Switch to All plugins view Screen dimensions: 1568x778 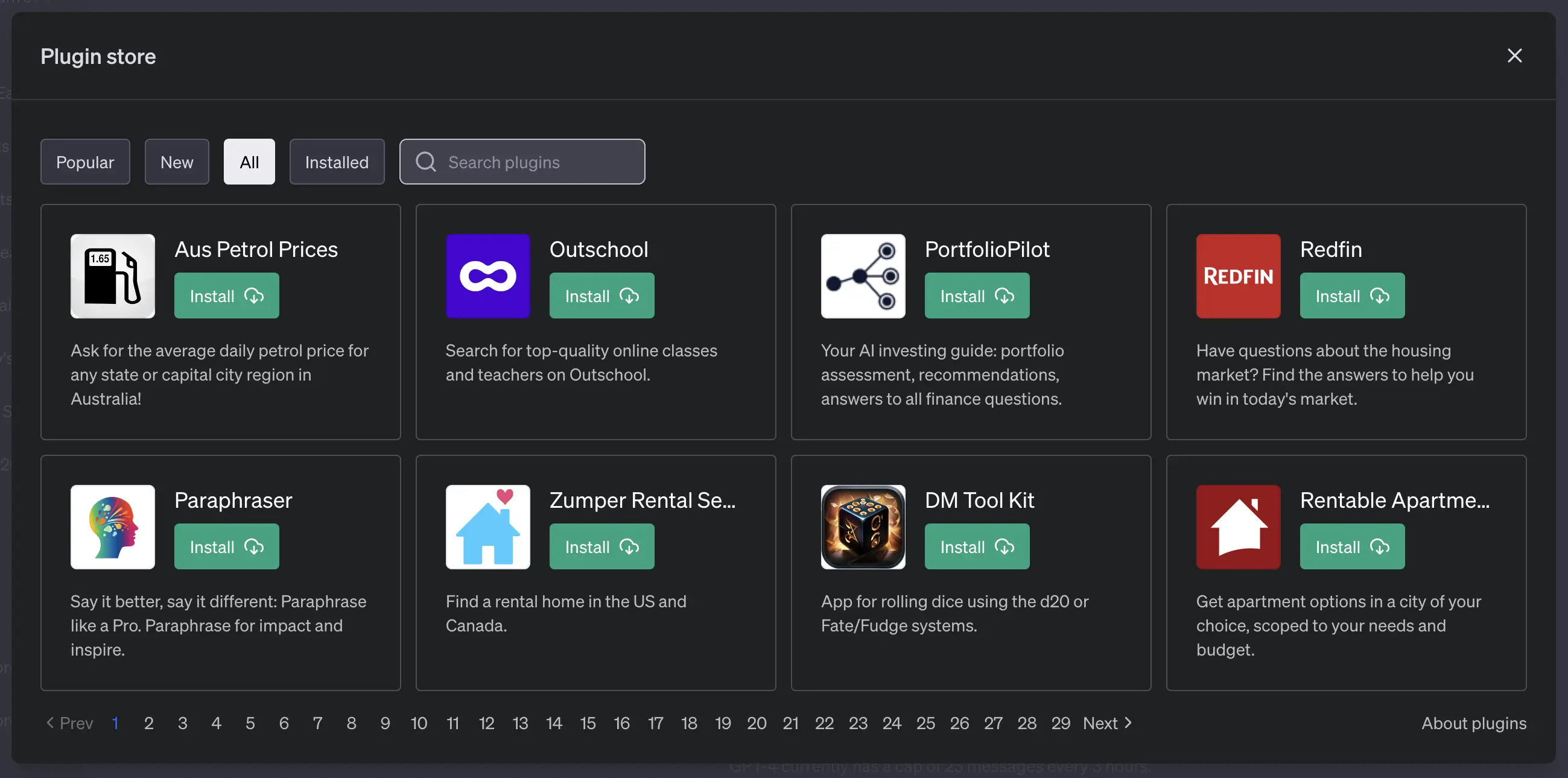[249, 161]
